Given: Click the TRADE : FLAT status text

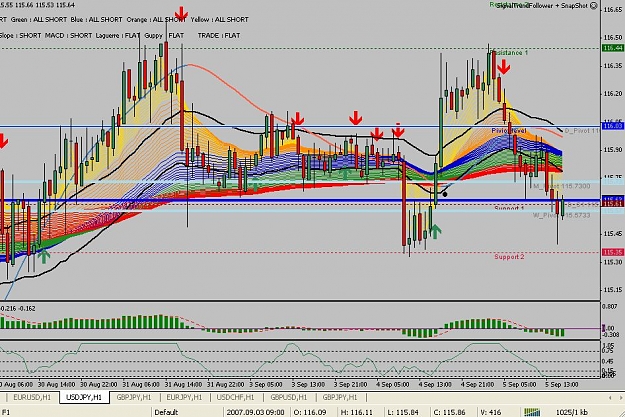Looking at the screenshot, I should point(219,35).
